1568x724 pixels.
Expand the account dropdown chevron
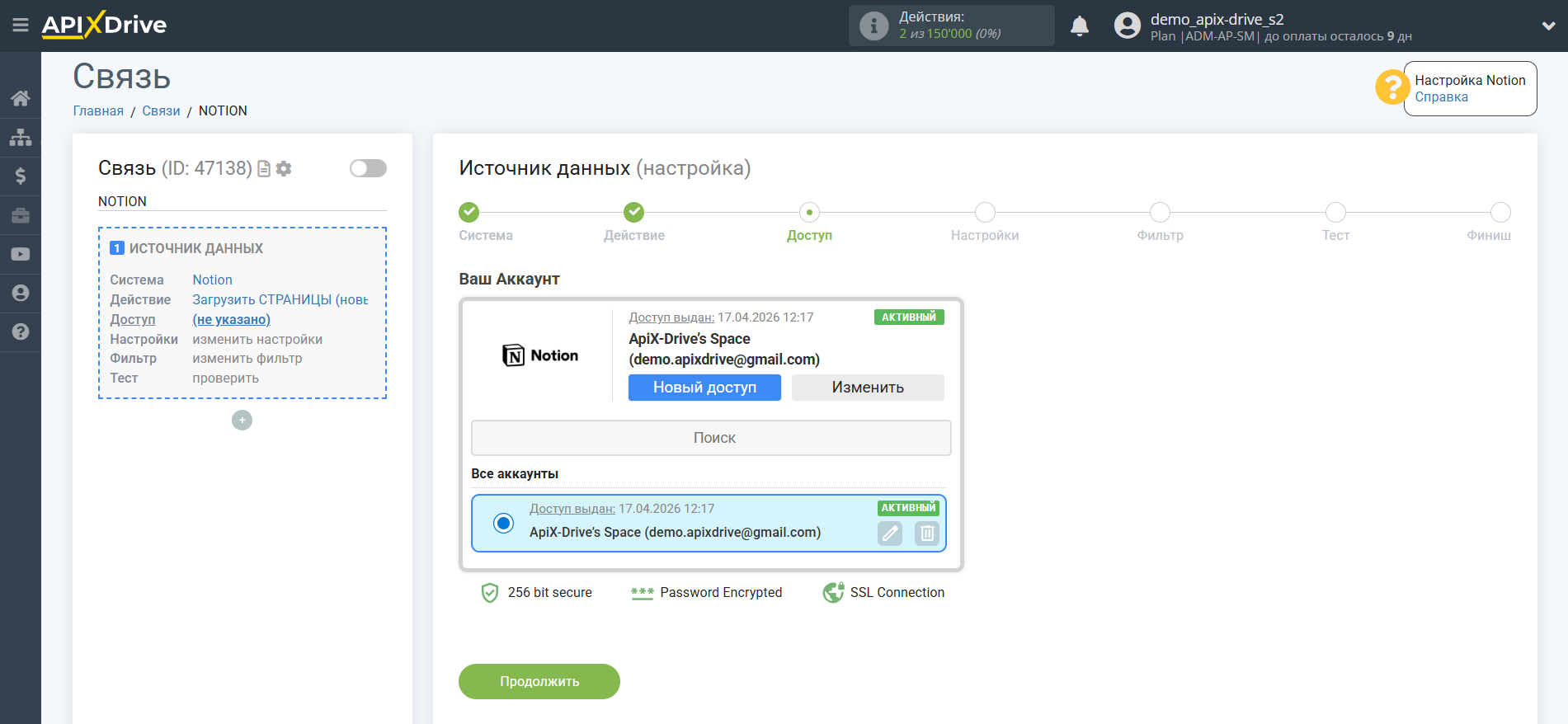(1548, 26)
